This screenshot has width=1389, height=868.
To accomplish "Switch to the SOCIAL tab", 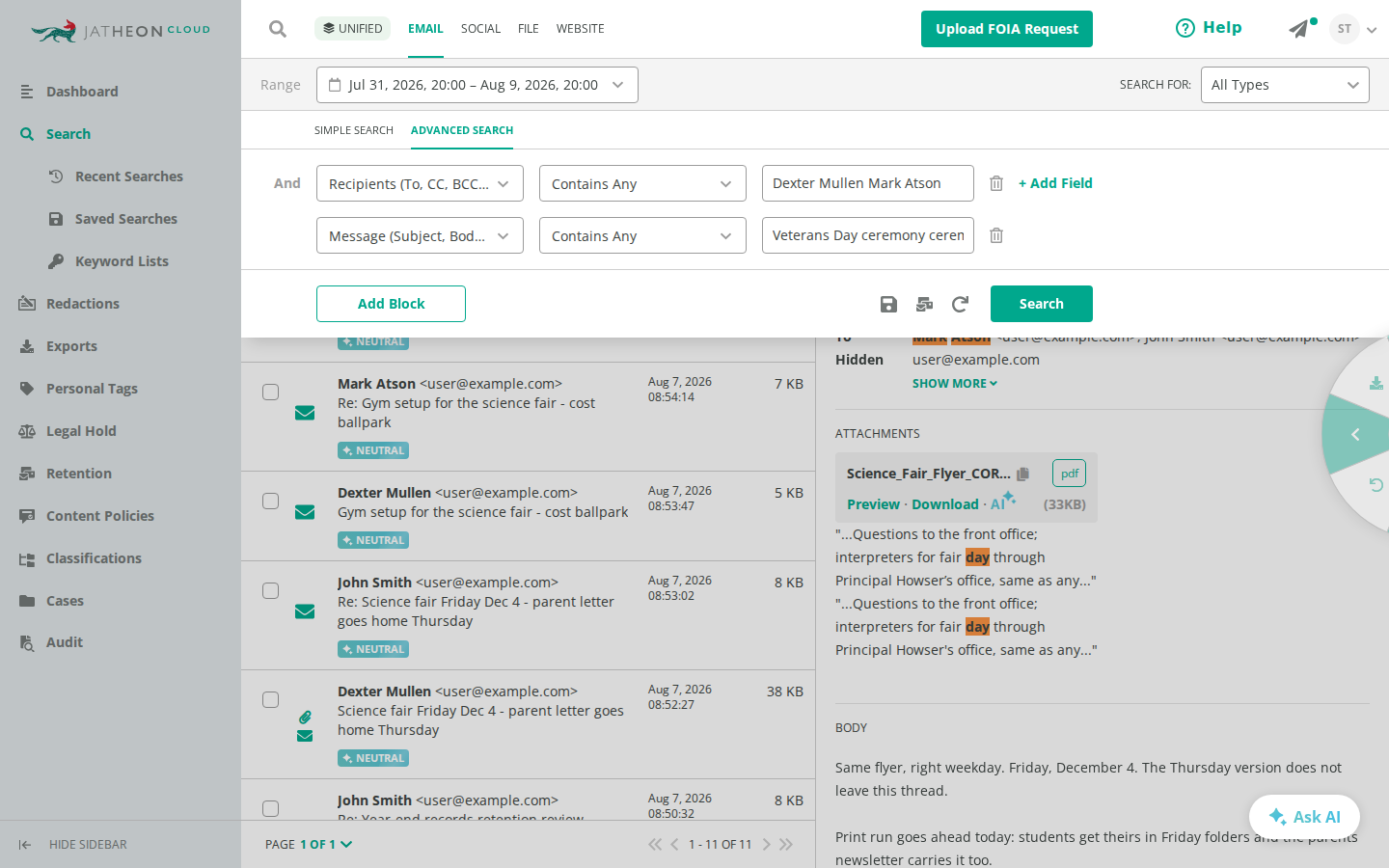I will coord(480,29).
